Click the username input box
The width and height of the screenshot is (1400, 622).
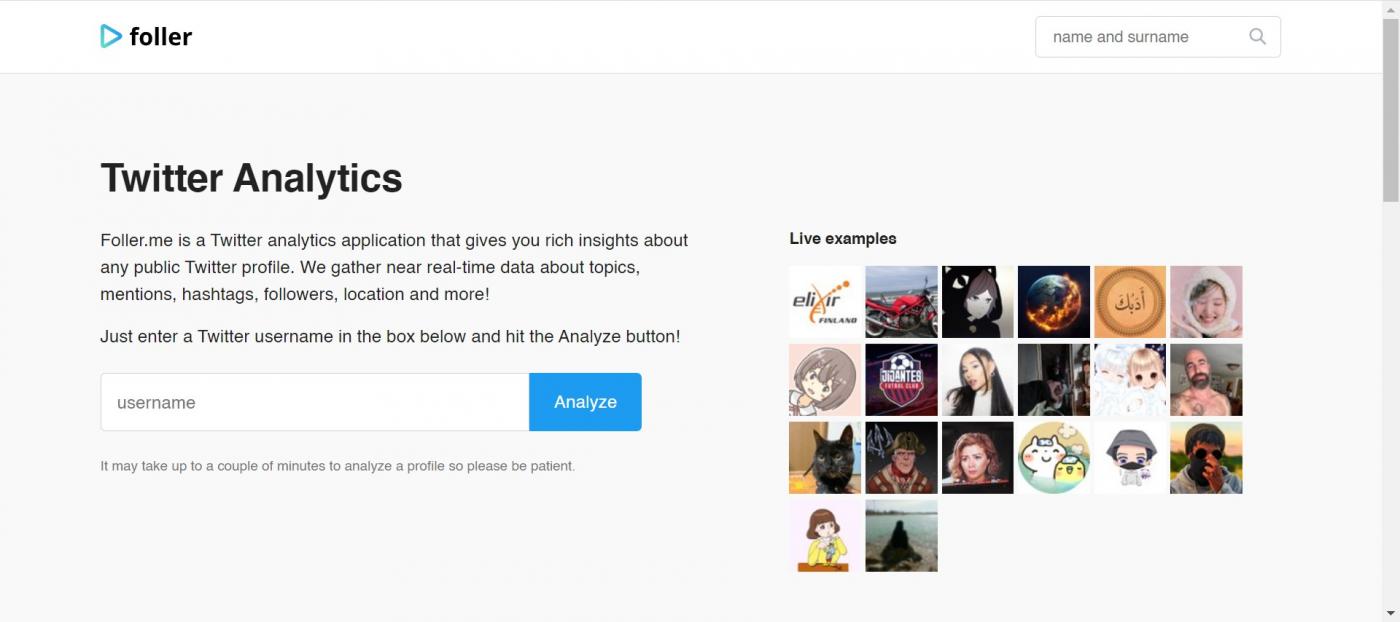point(315,402)
